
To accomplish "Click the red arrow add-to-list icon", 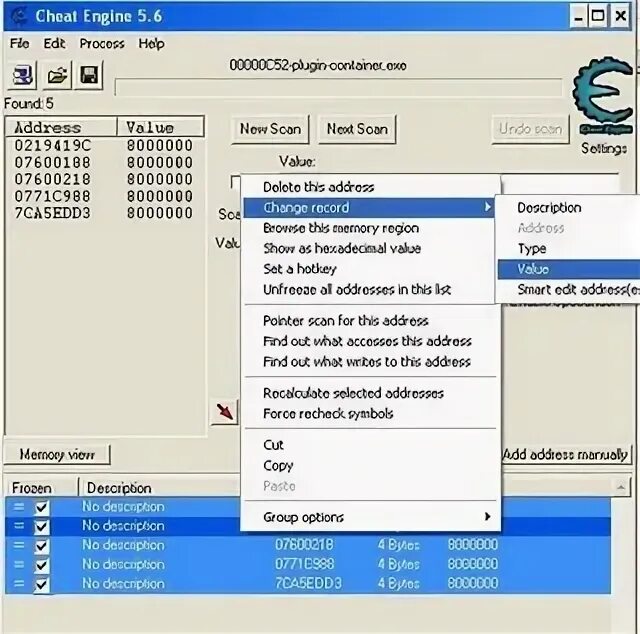I will click(x=224, y=412).
